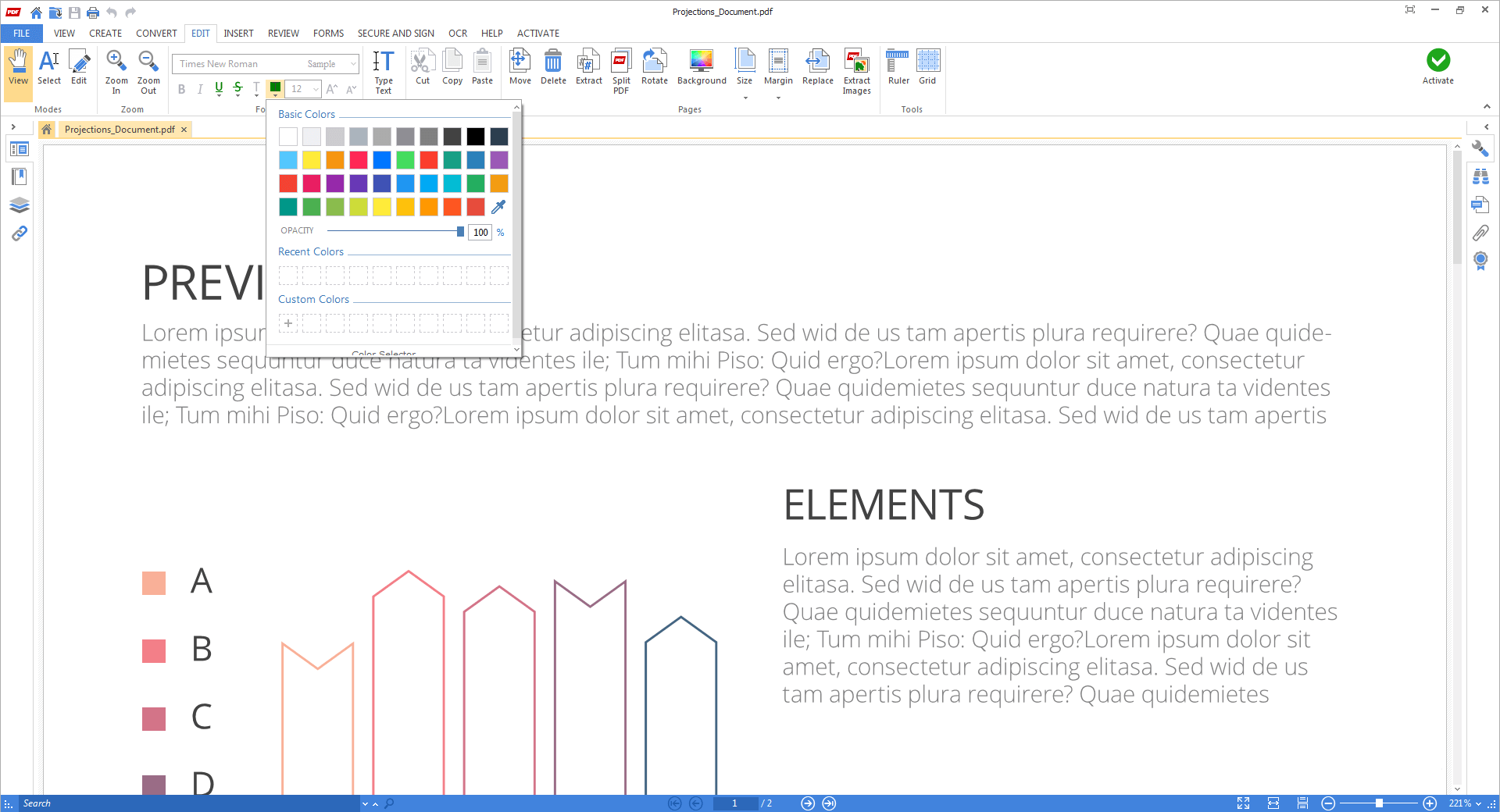Toggle bold text formatting
1500x812 pixels.
click(182, 89)
